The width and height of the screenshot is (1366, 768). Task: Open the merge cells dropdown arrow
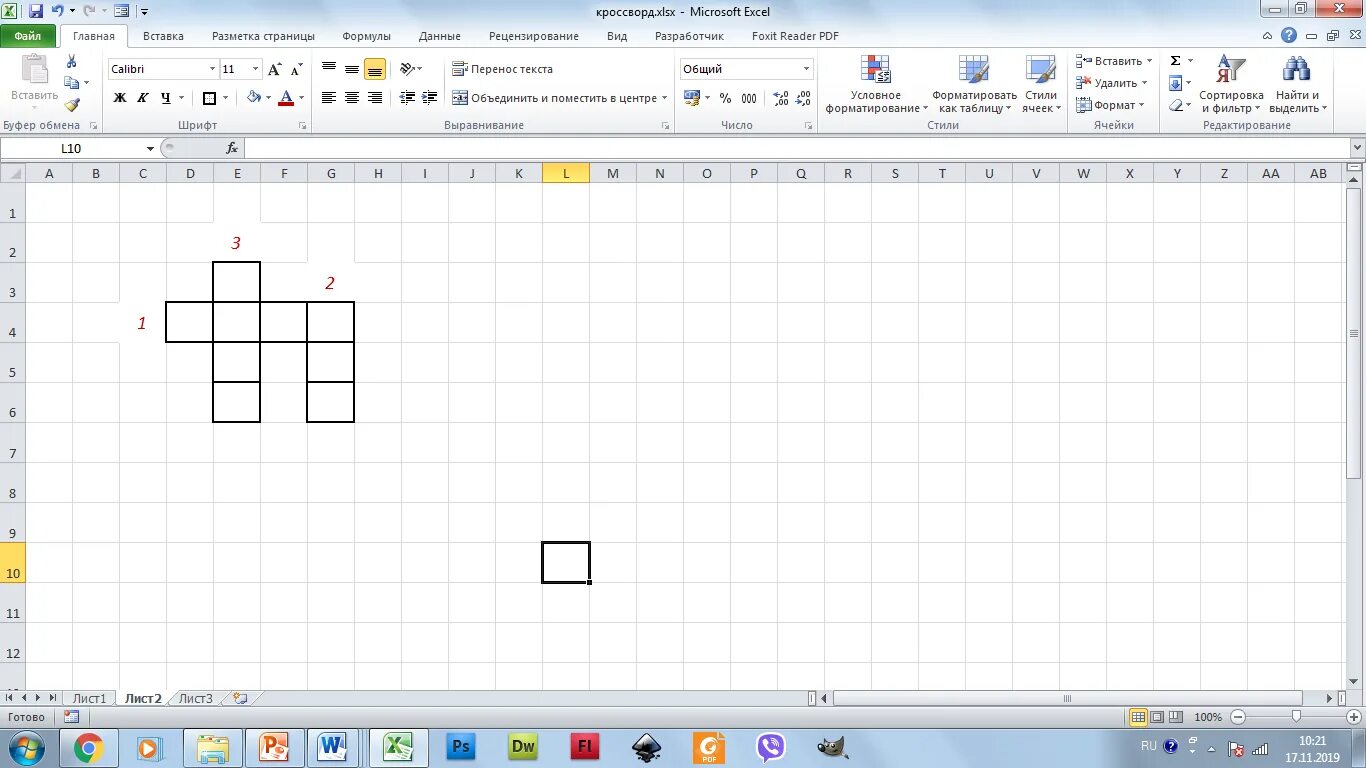[664, 98]
